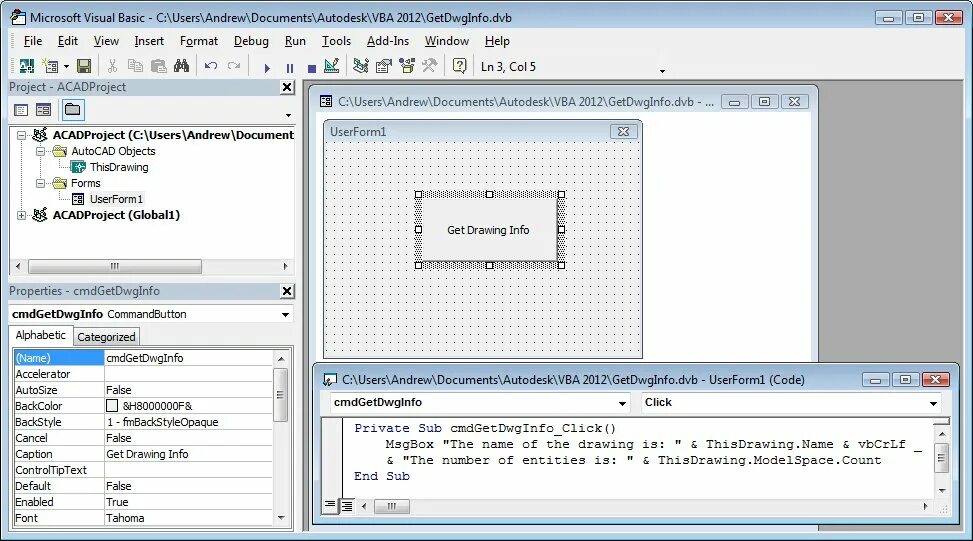Collapse the AutoCAD Objects folder
Screen dimensions: 973x541
point(40,151)
